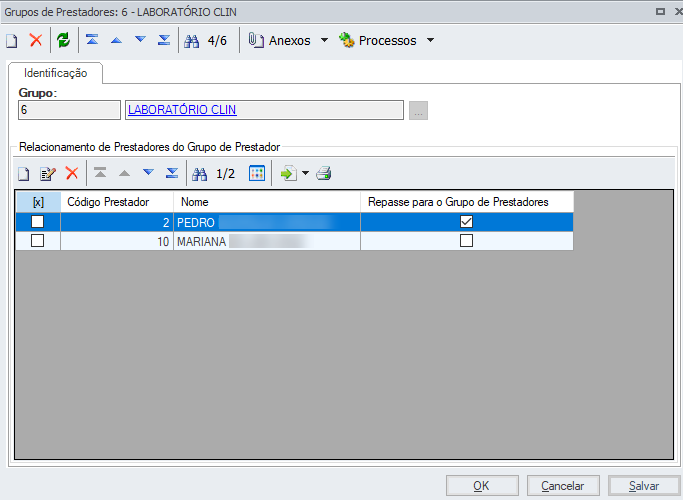Go to first row in grid toolbar
The height and width of the screenshot is (500, 683).
point(100,173)
